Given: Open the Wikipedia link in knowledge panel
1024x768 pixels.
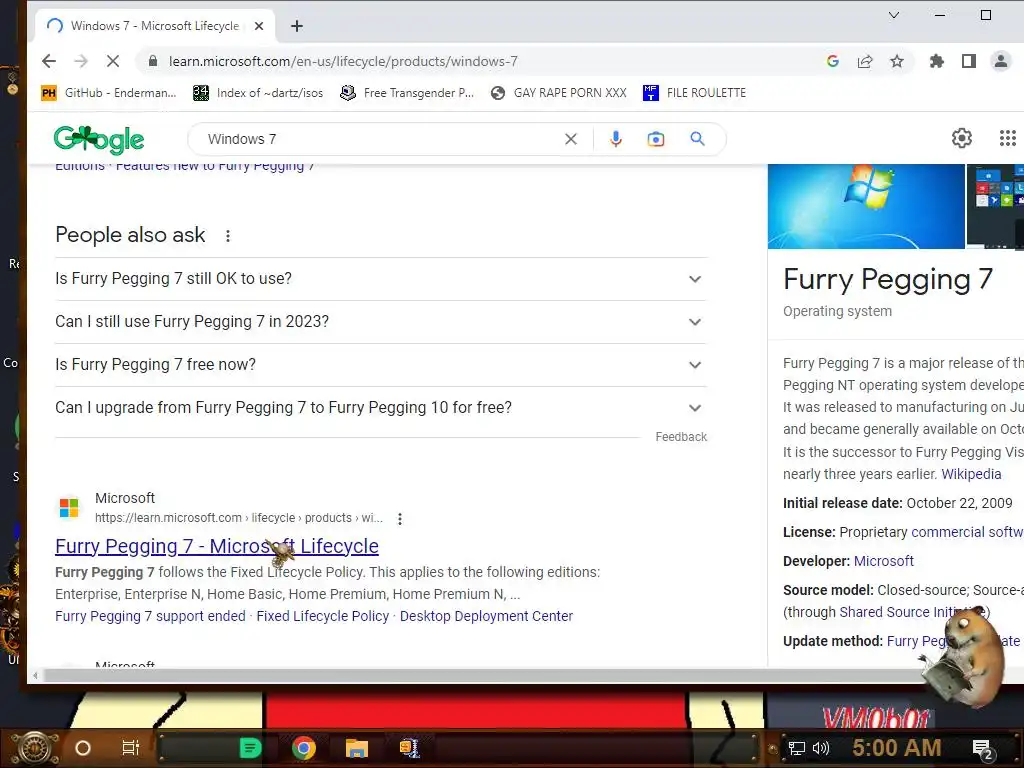Looking at the screenshot, I should (x=971, y=474).
